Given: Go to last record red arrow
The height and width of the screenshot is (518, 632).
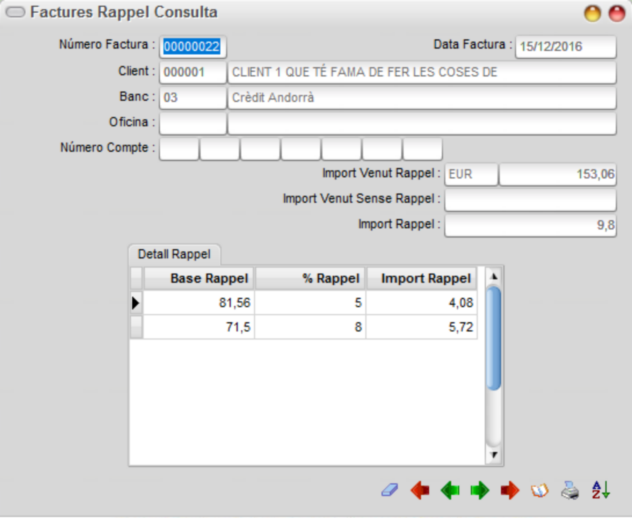Looking at the screenshot, I should coord(510,490).
